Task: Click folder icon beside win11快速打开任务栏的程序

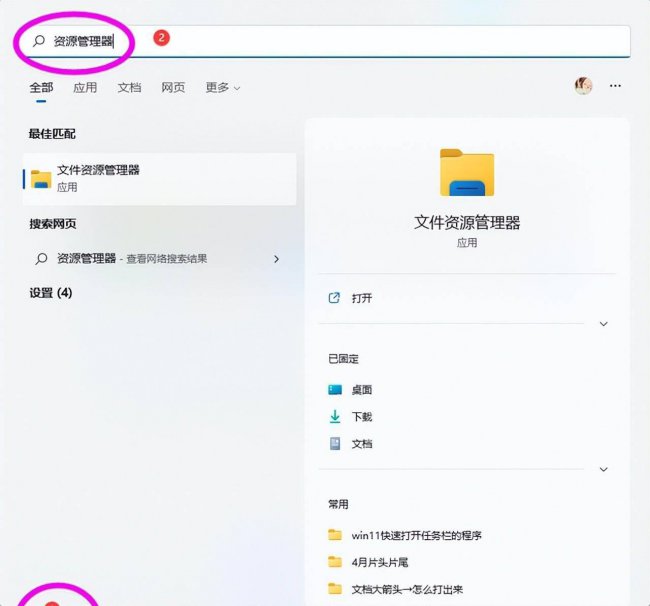Action: [335, 535]
